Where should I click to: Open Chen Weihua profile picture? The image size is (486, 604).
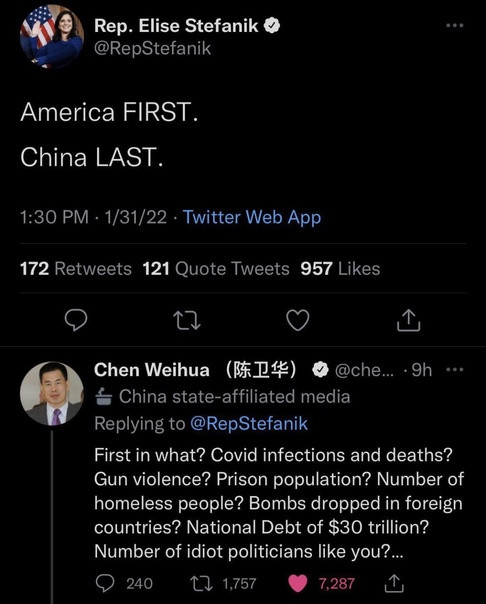[x=52, y=393]
